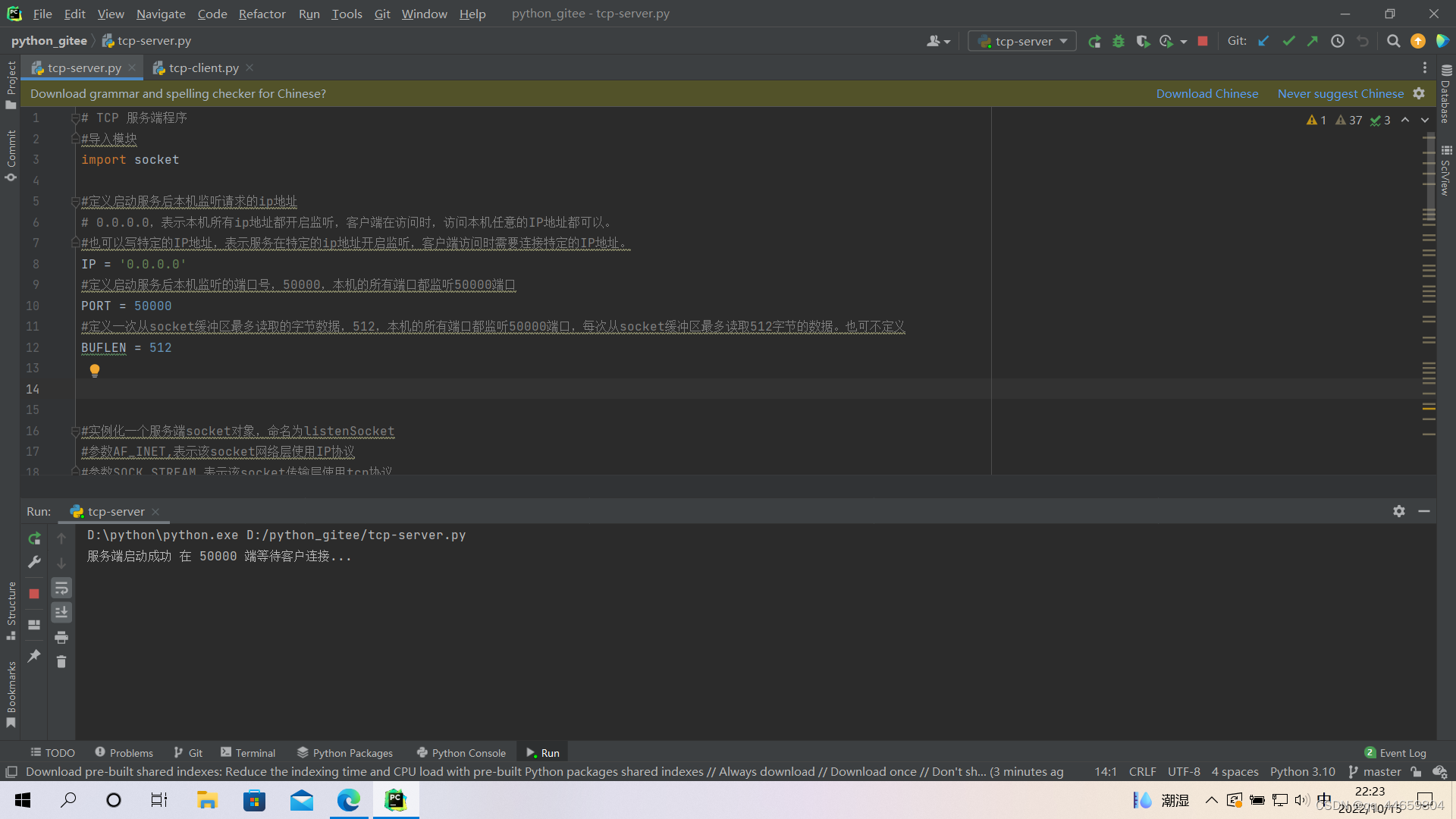This screenshot has height=819, width=1456.
Task: Open the tcp-server run configuration dropdown
Action: coord(1021,41)
